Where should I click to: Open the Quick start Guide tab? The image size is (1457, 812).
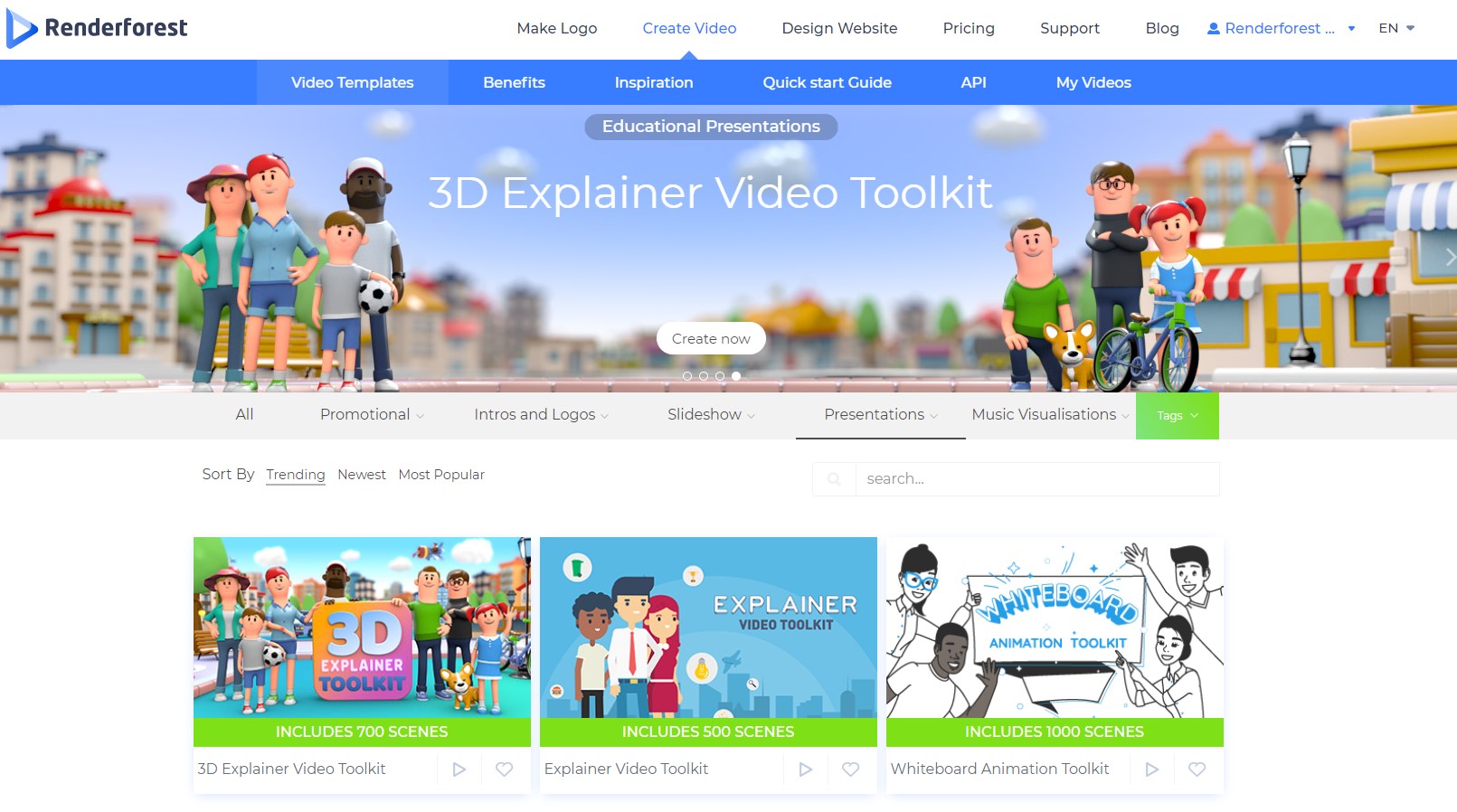point(828,82)
